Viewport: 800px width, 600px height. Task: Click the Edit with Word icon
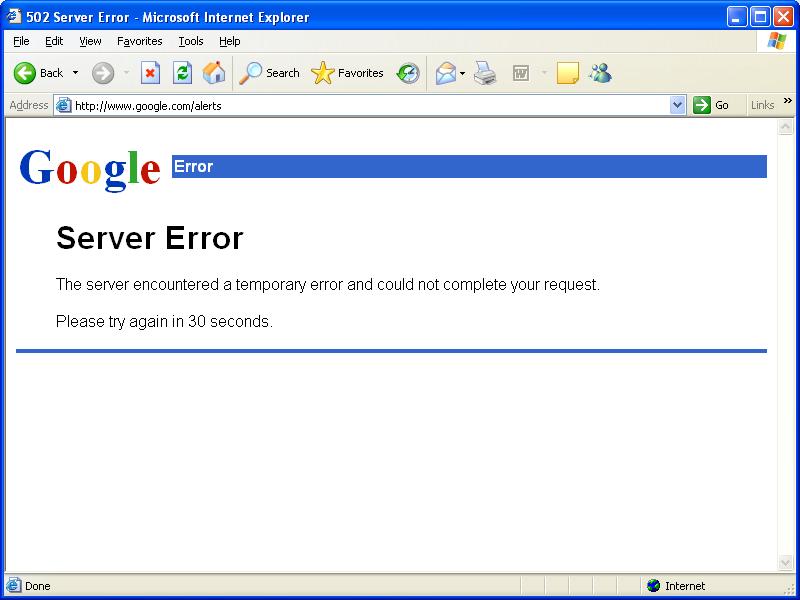[520, 73]
